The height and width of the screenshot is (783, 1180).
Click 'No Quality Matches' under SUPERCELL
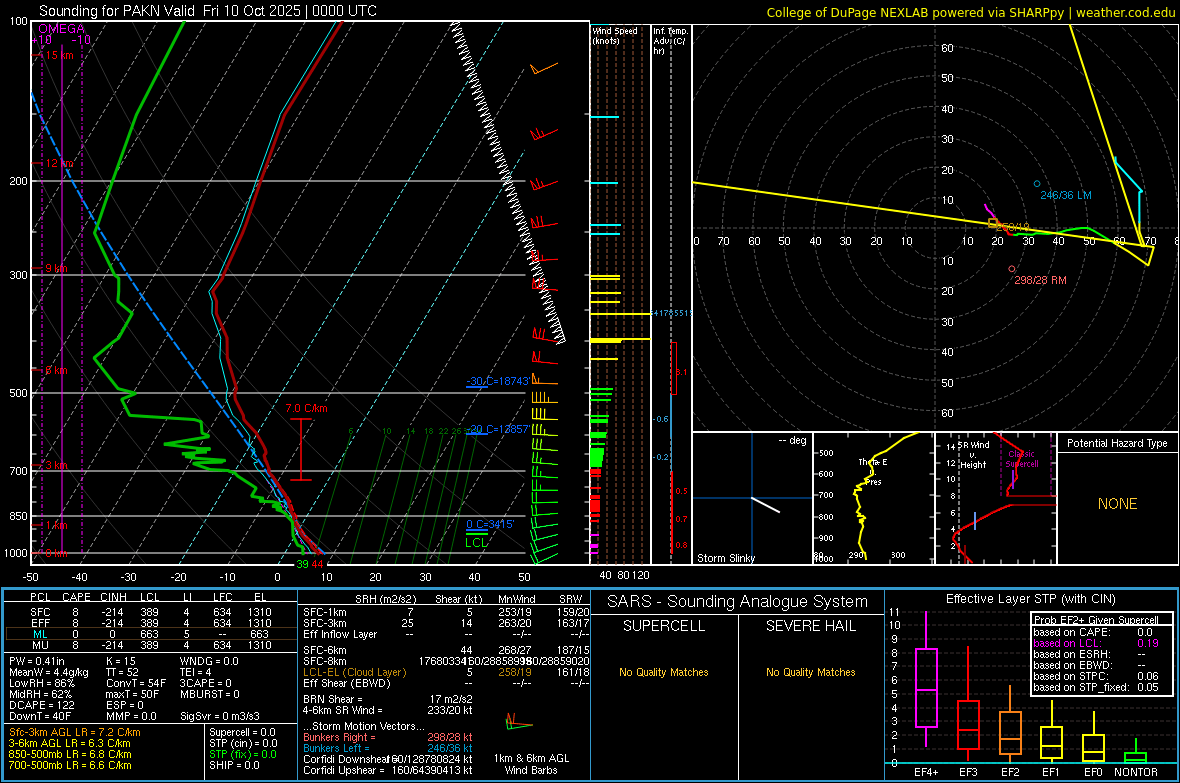click(664, 672)
